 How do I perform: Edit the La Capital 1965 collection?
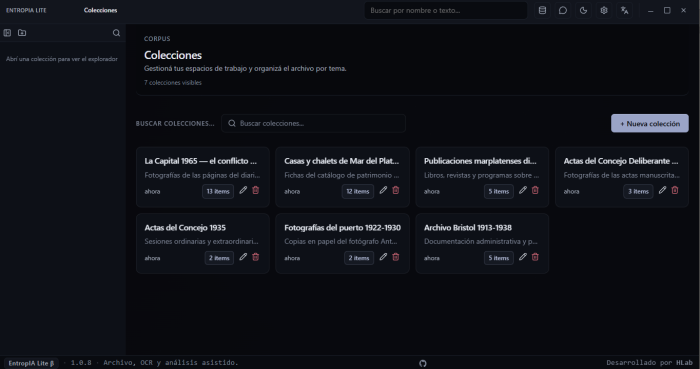click(x=243, y=191)
